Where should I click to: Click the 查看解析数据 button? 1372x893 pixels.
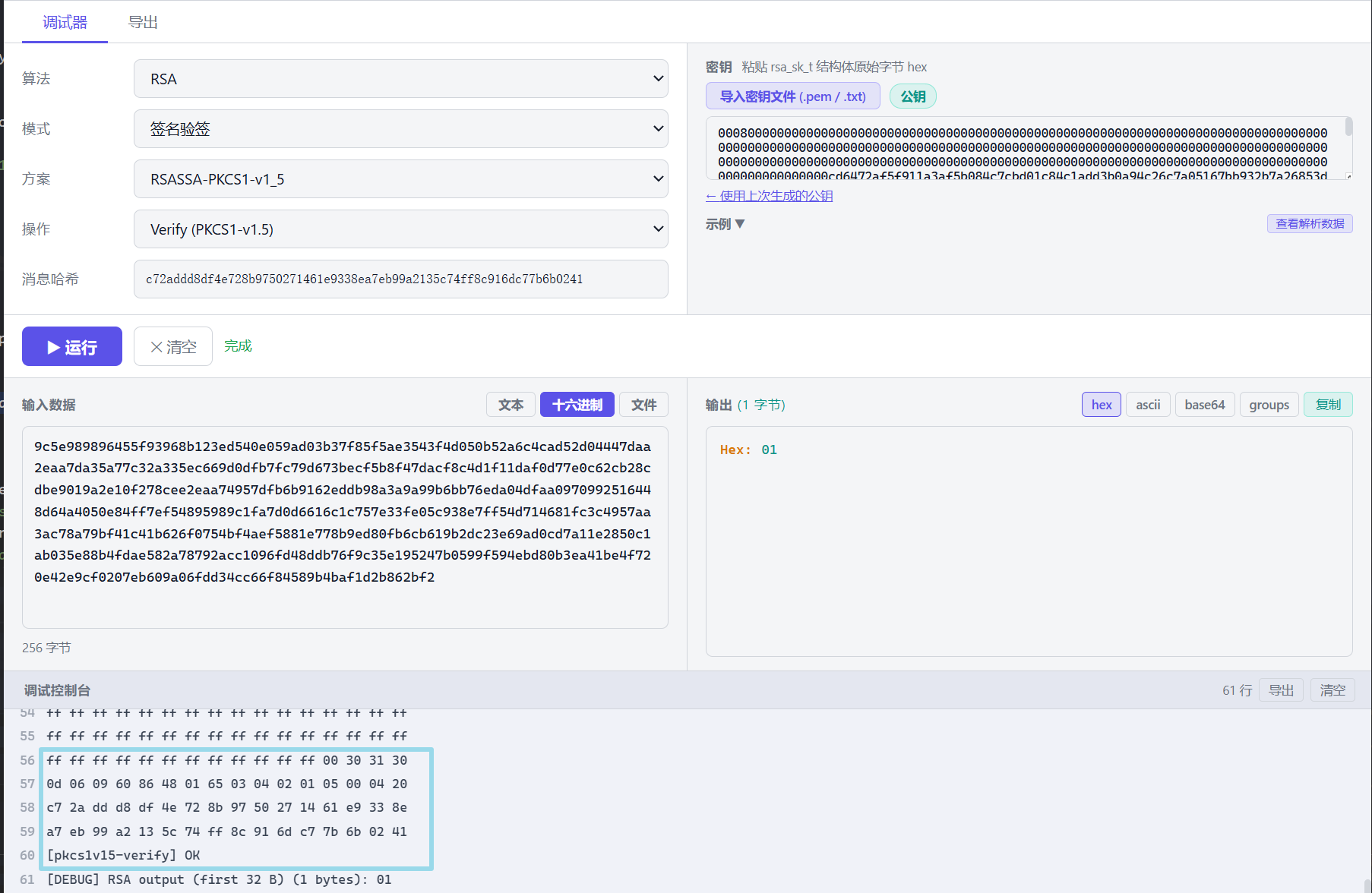1310,224
